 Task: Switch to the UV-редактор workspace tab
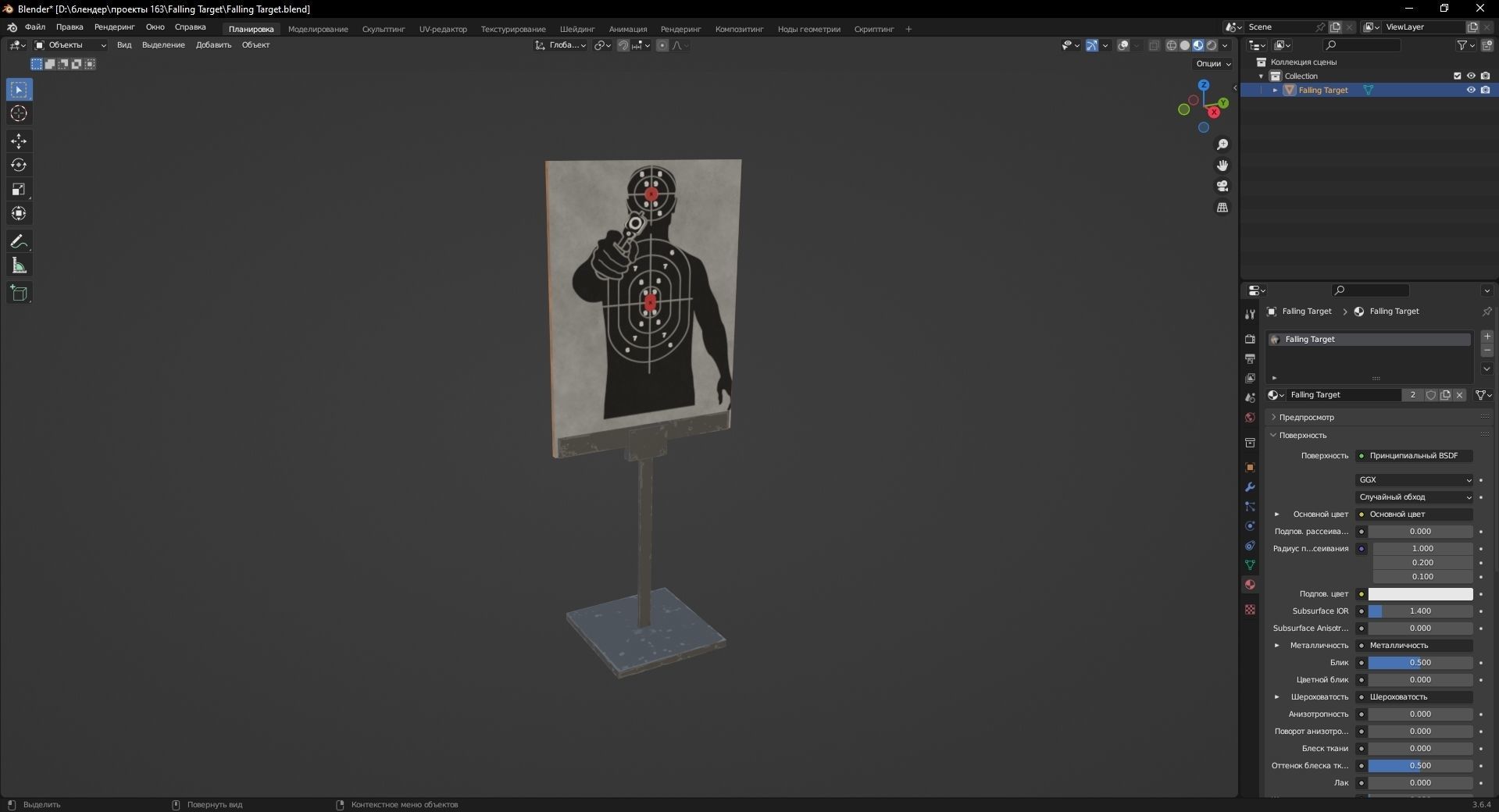tap(443, 30)
